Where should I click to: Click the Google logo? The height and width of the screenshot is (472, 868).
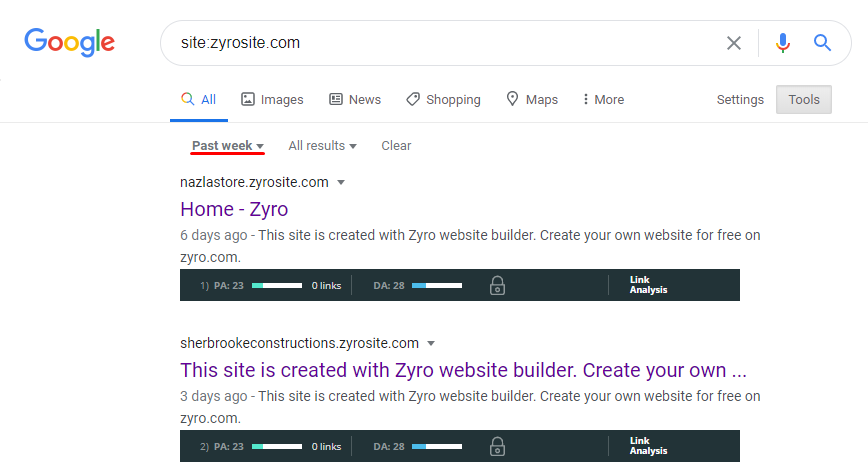pyautogui.click(x=69, y=43)
